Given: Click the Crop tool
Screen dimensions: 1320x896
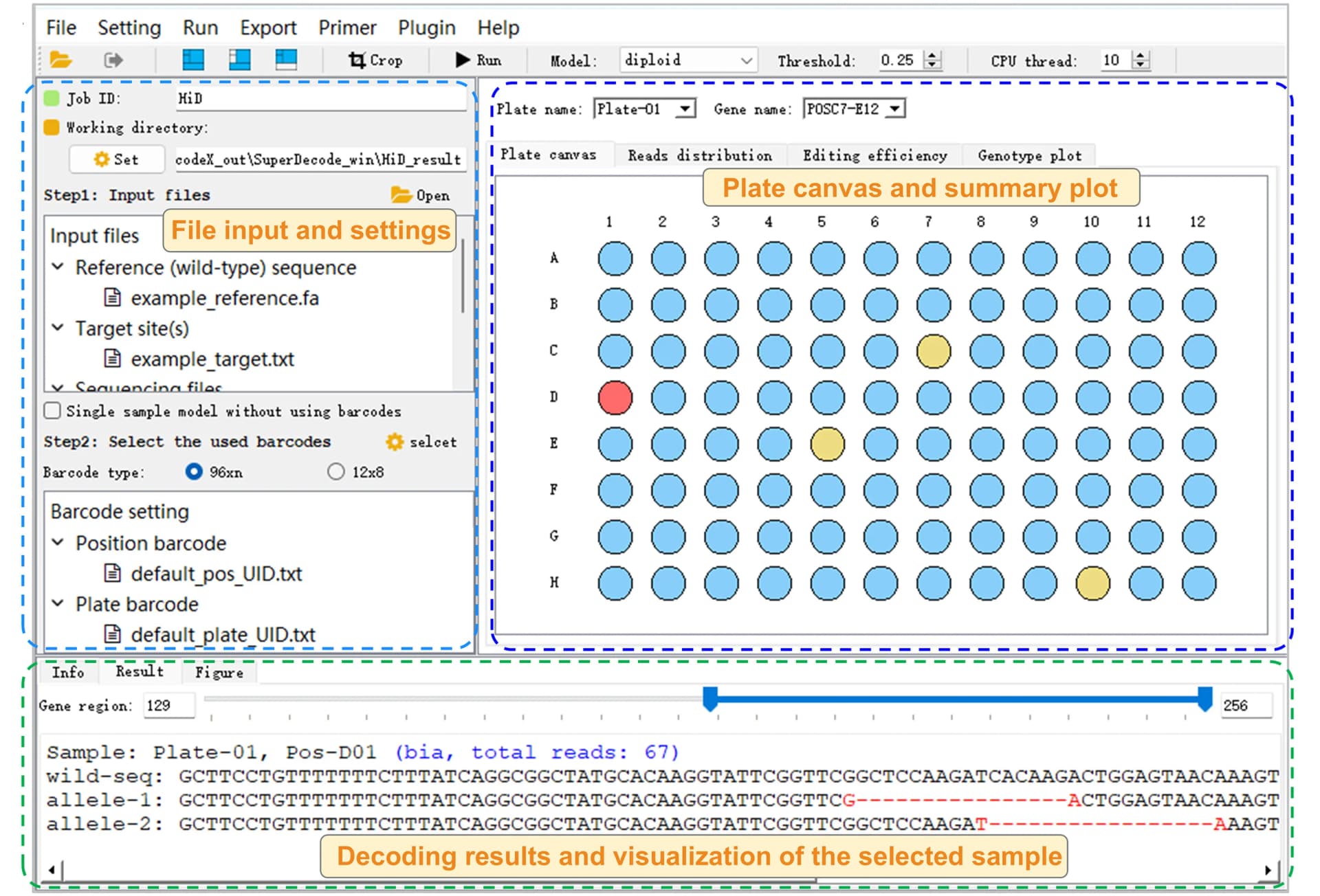Looking at the screenshot, I should coord(375,60).
